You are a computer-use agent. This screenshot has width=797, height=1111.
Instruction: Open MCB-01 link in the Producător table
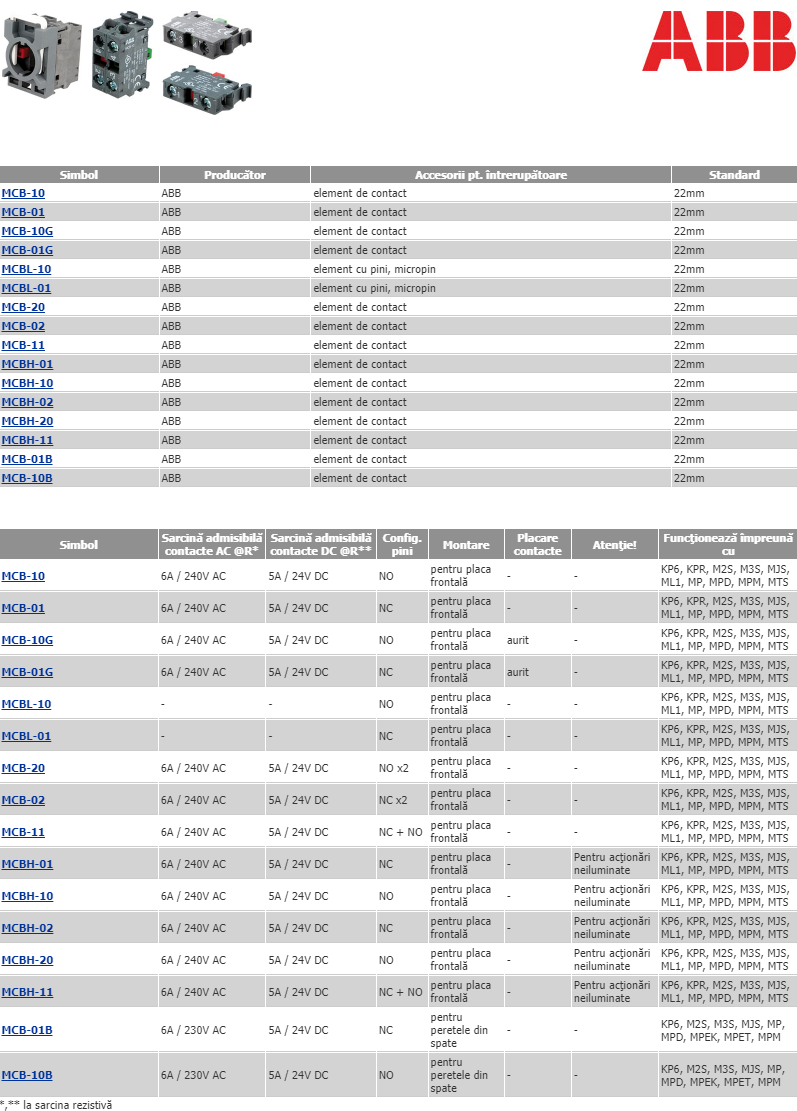pos(23,212)
